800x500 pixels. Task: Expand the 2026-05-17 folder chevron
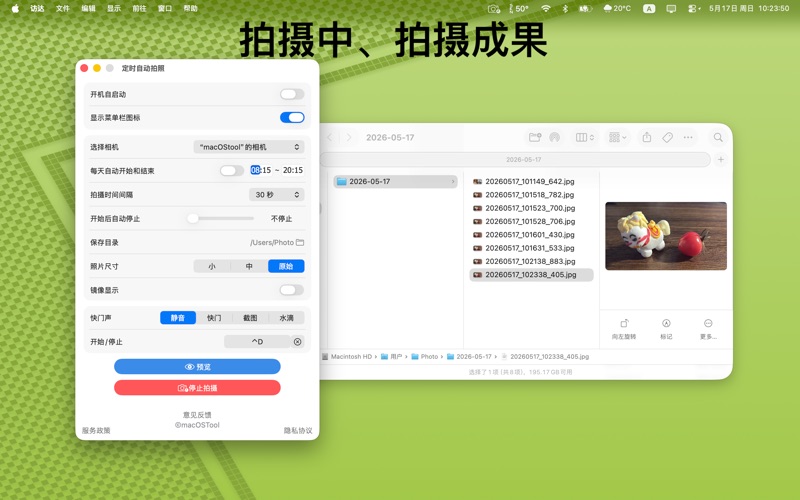pyautogui.click(x=453, y=181)
